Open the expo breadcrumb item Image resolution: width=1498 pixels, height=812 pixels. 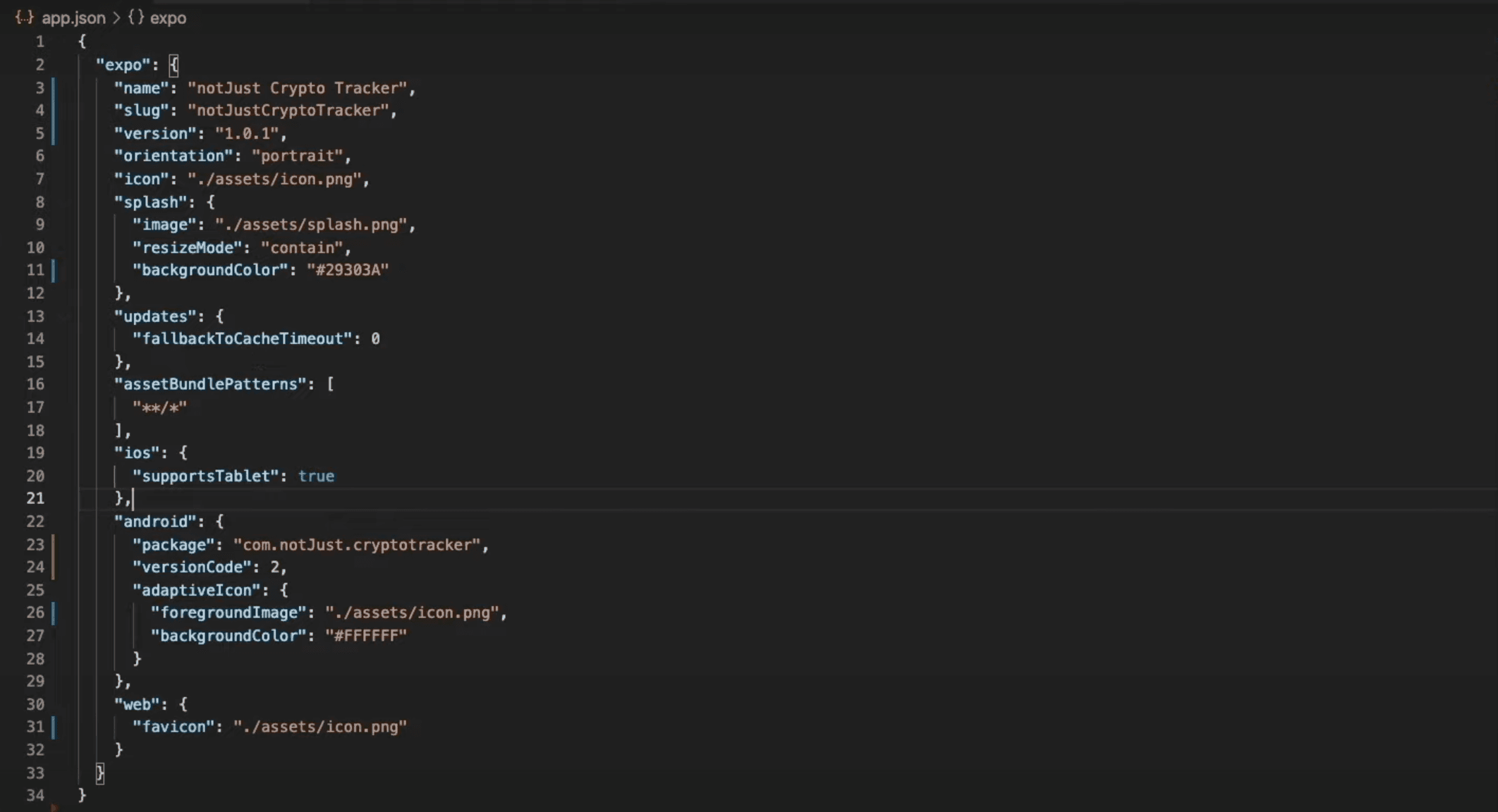(169, 18)
